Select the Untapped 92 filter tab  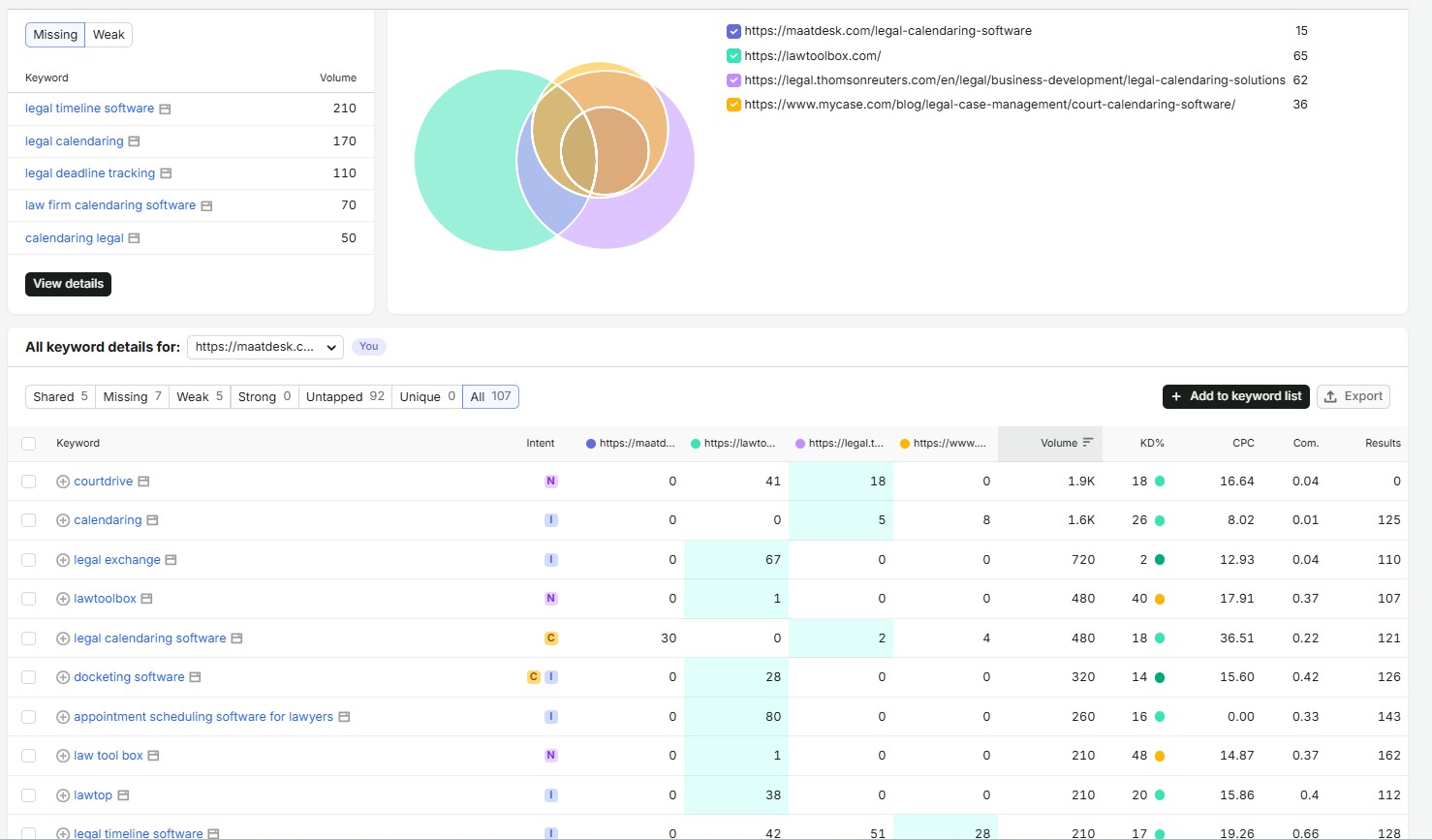pos(345,396)
